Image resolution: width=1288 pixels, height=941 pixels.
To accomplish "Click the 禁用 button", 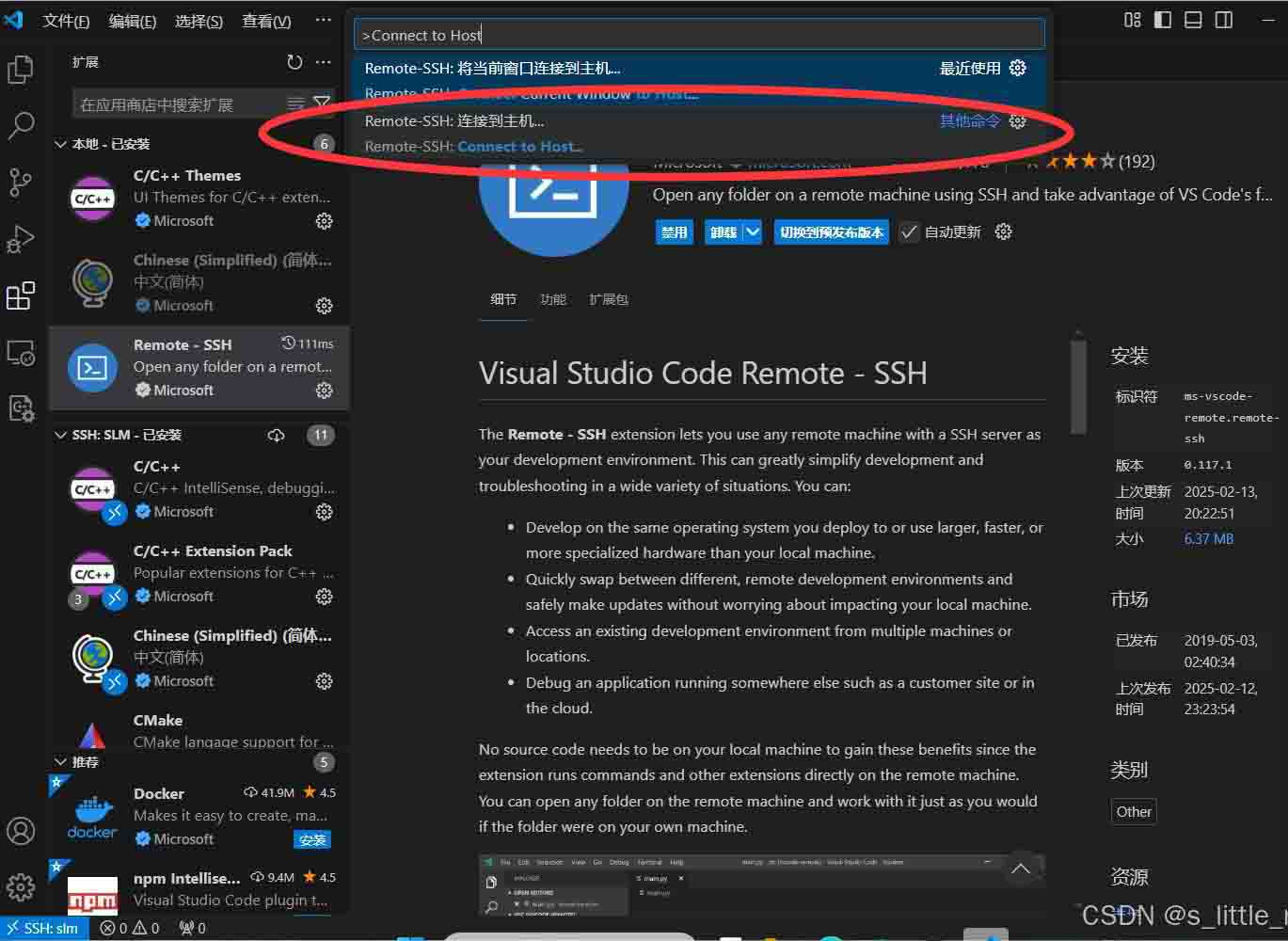I will [x=674, y=232].
